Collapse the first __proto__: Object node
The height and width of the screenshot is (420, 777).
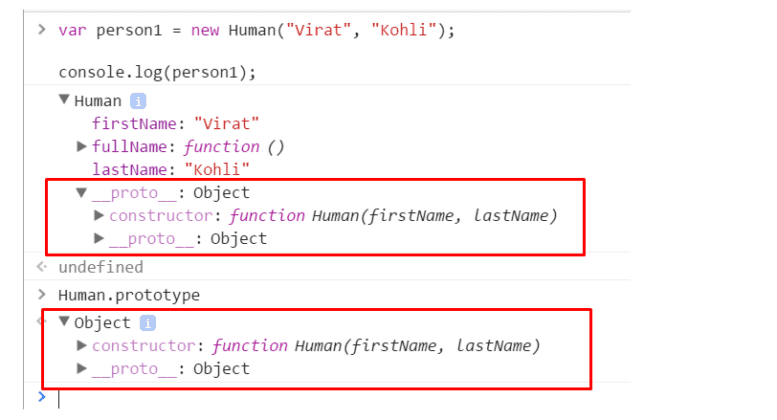click(83, 192)
